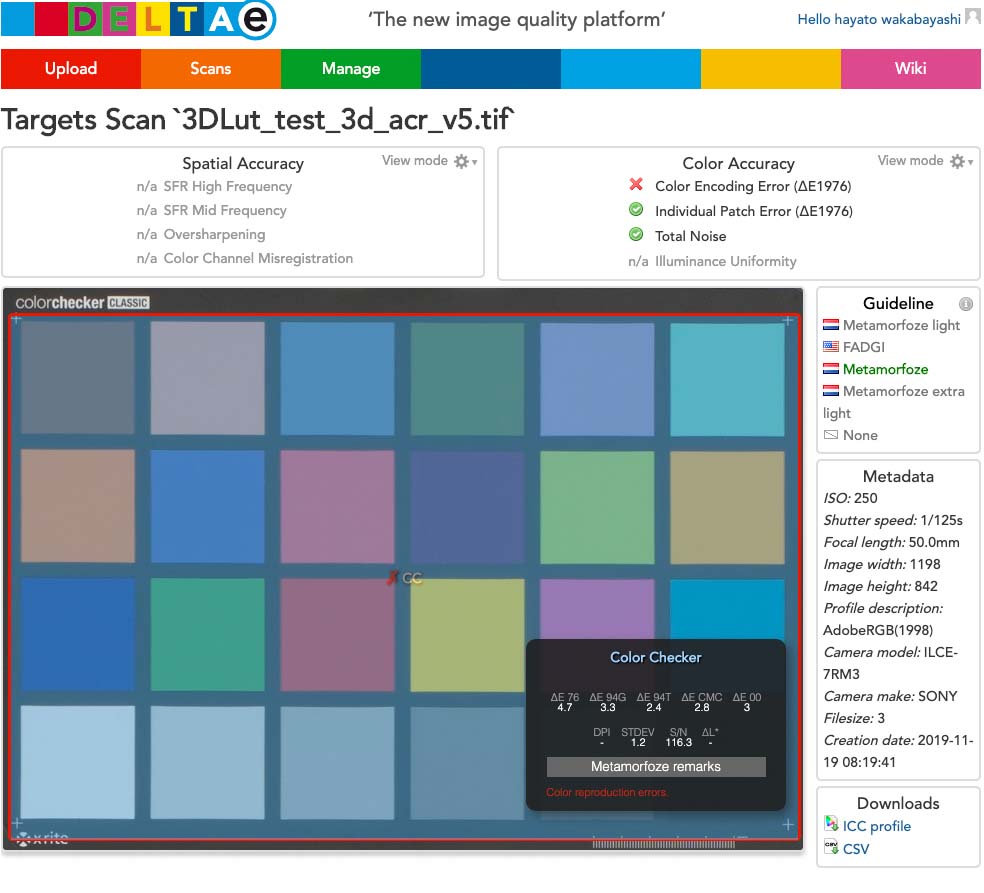Select None guideline

click(x=860, y=436)
